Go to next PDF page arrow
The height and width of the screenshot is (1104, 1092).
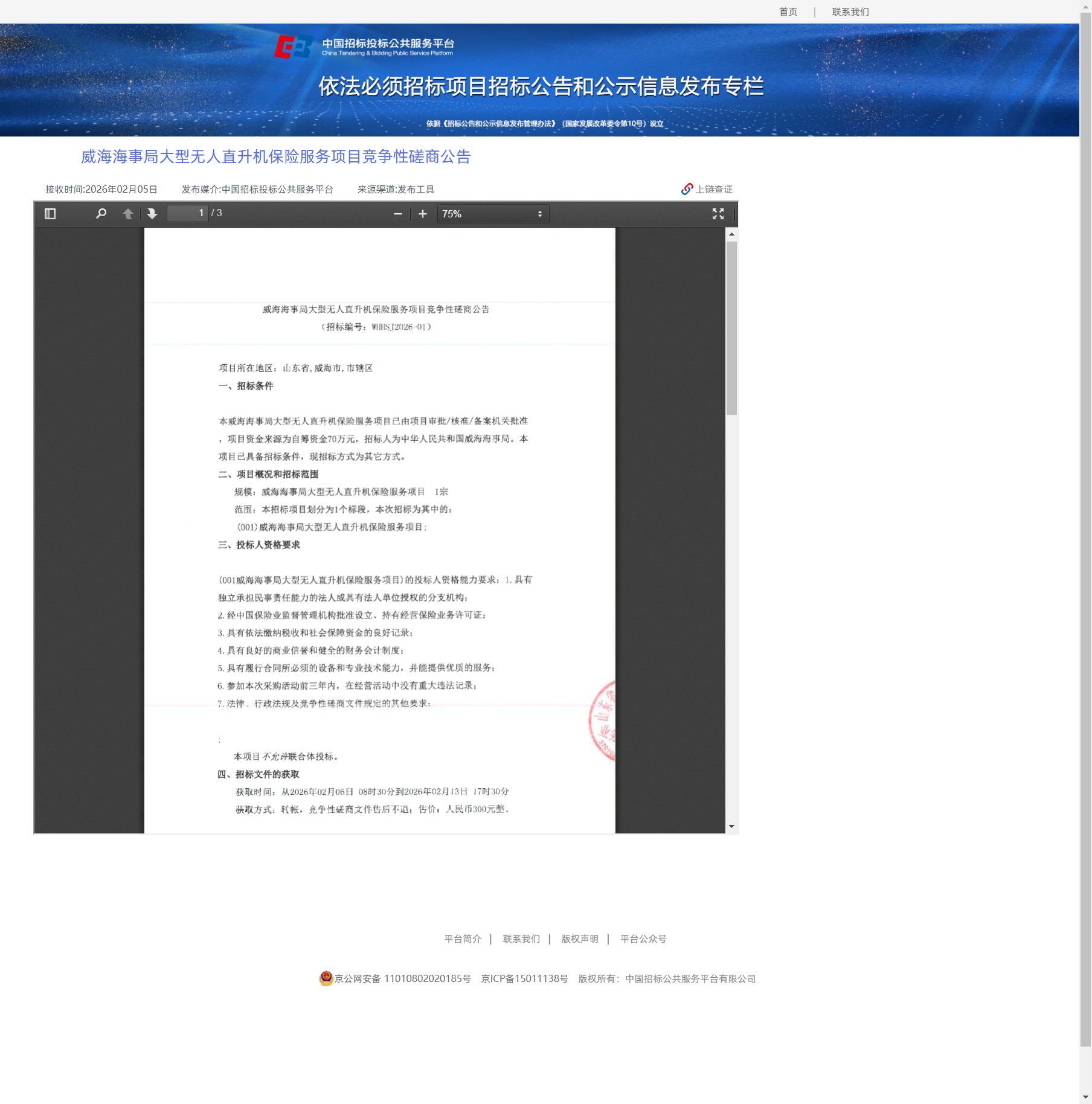coord(152,214)
